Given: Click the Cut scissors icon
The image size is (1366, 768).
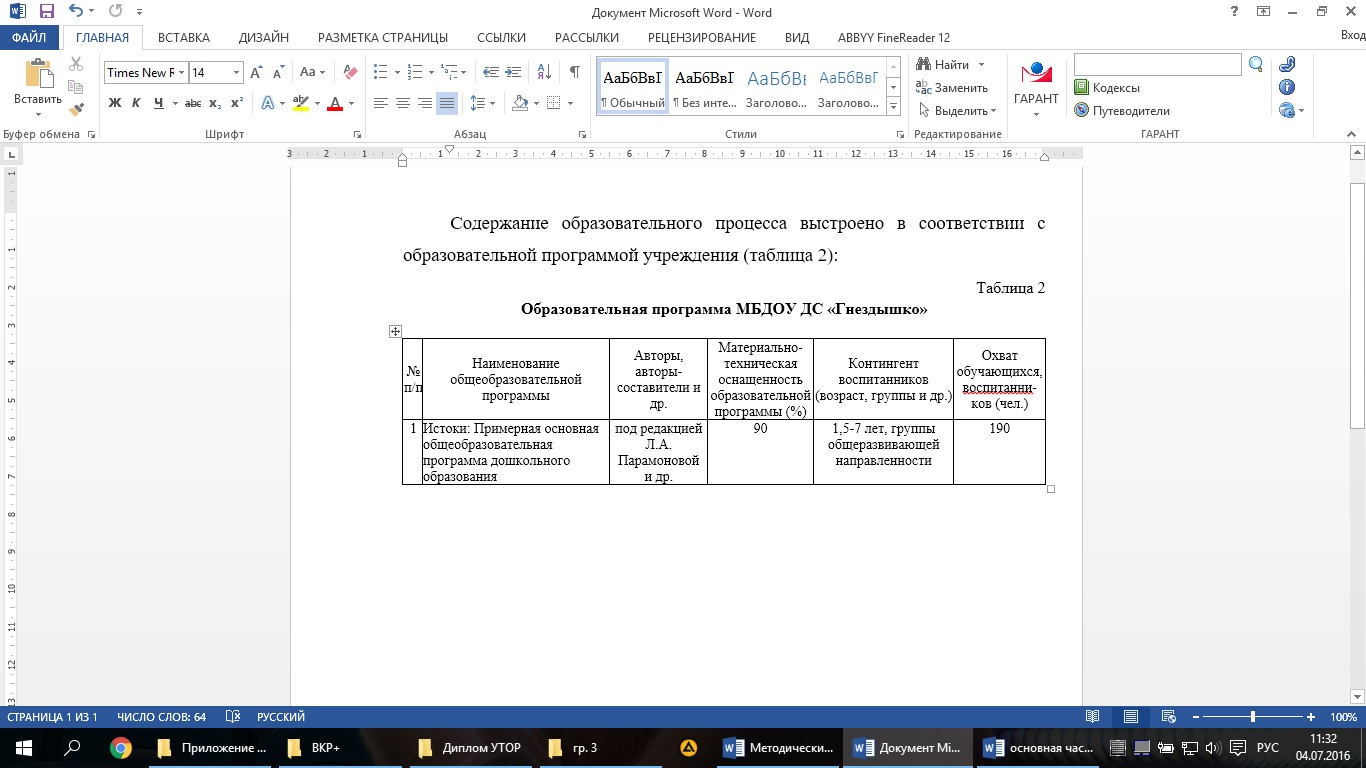Looking at the screenshot, I should [76, 65].
